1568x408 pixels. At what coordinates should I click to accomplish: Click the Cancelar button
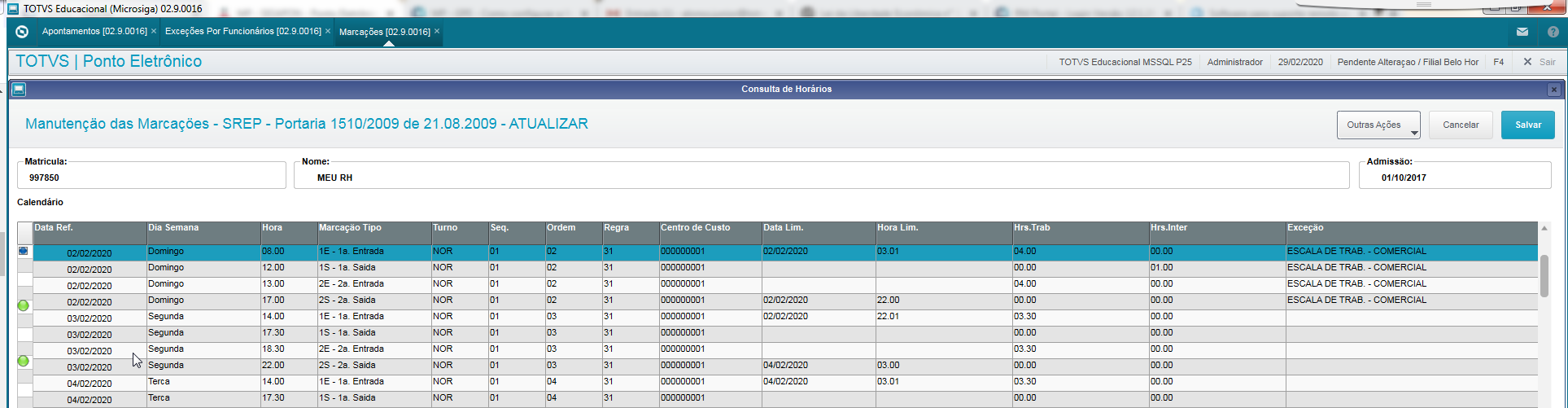(1461, 125)
